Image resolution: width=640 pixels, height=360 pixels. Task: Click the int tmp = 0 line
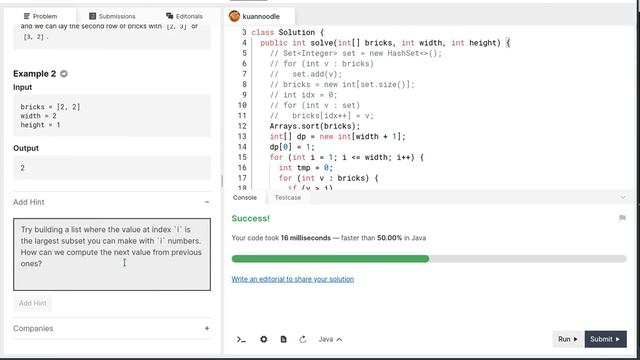pyautogui.click(x=306, y=168)
